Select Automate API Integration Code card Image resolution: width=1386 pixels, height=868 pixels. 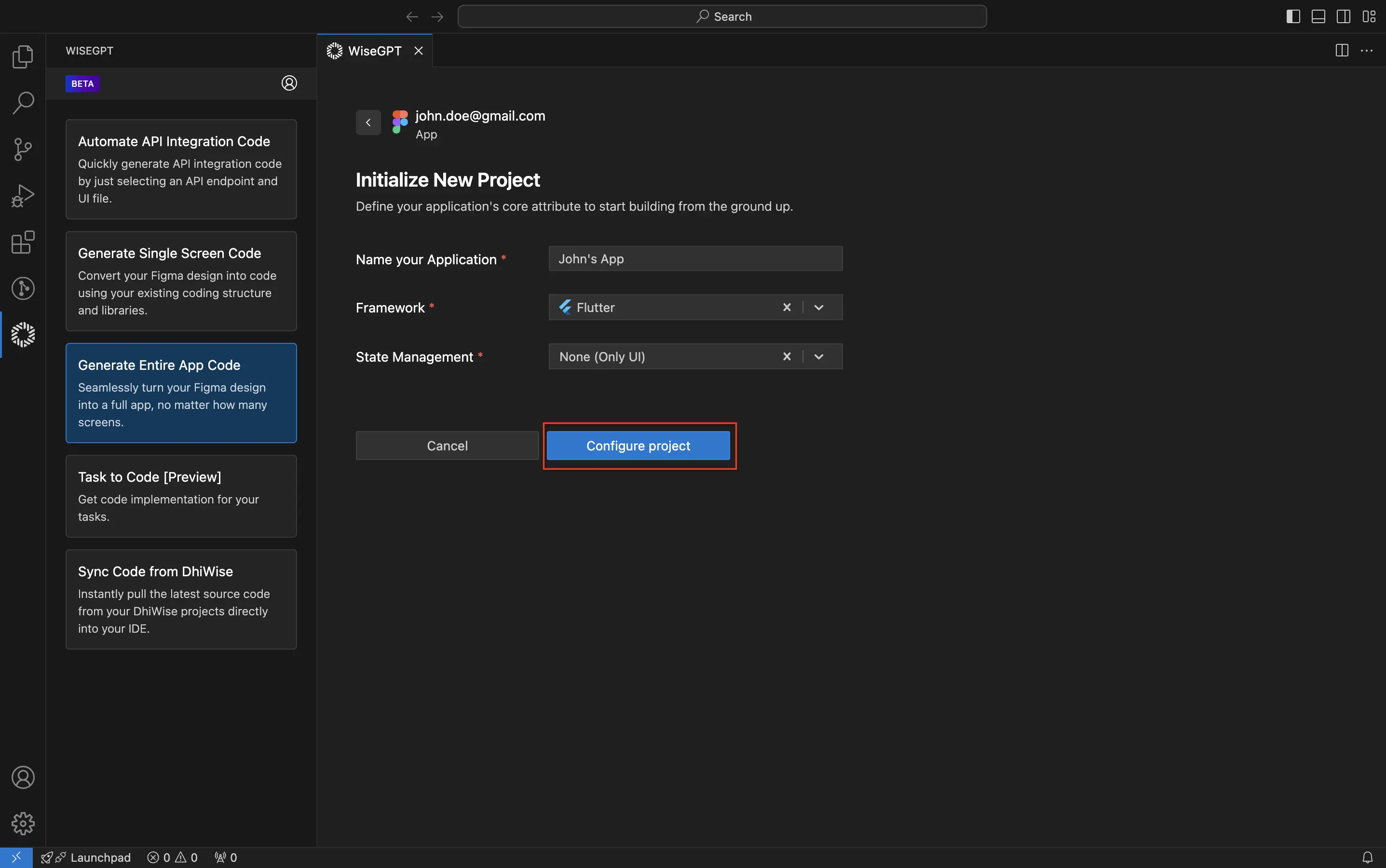pos(181,169)
